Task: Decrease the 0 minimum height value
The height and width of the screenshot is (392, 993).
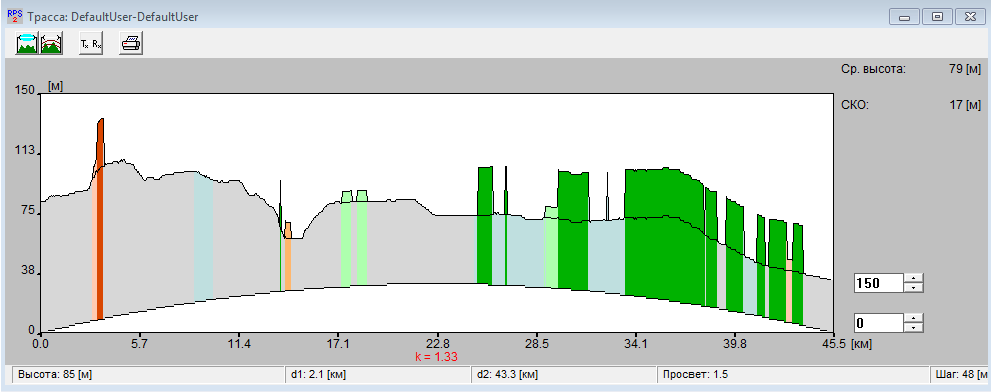Action: click(913, 327)
